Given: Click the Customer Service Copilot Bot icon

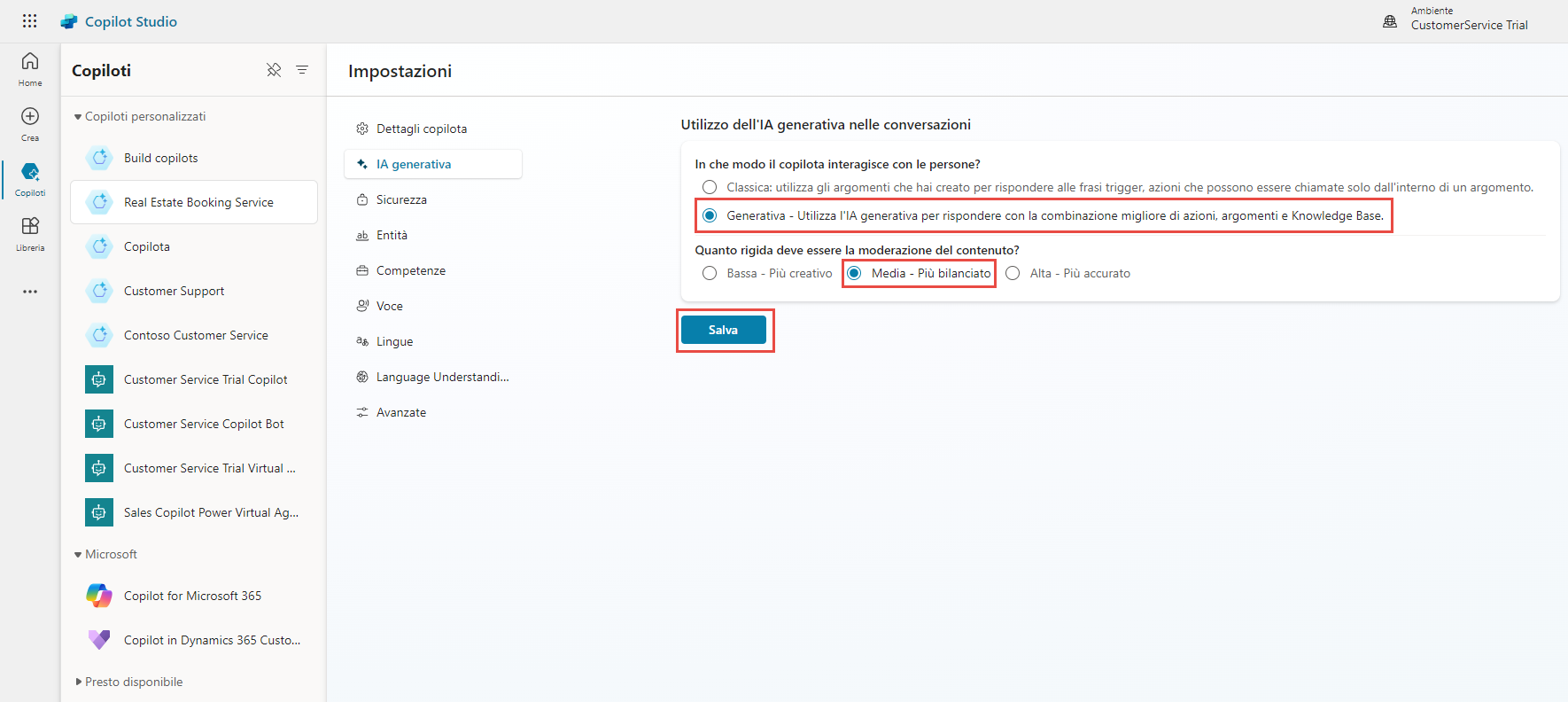Looking at the screenshot, I should 99,424.
